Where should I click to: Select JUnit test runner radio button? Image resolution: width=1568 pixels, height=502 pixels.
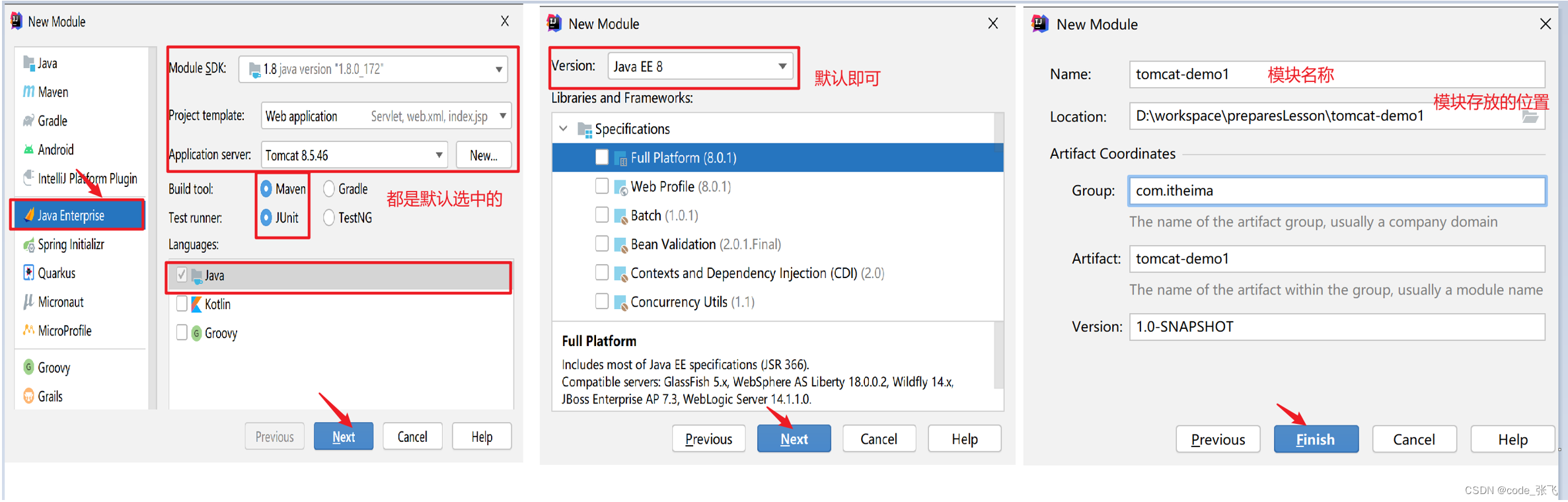266,217
